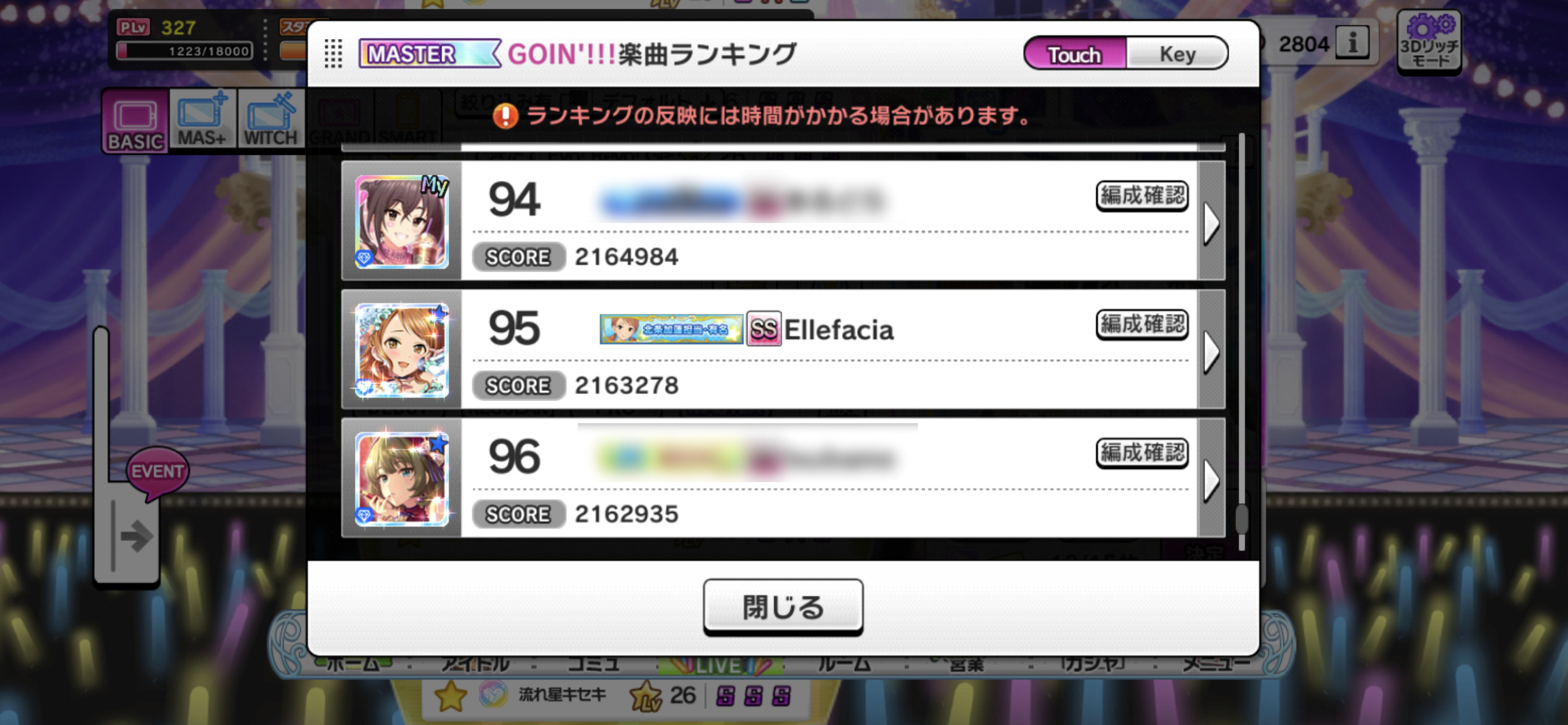Viewport: 1568px width, 725px height.
Task: Click 編成確認 for rank 95 Ellefacia
Action: click(1142, 324)
